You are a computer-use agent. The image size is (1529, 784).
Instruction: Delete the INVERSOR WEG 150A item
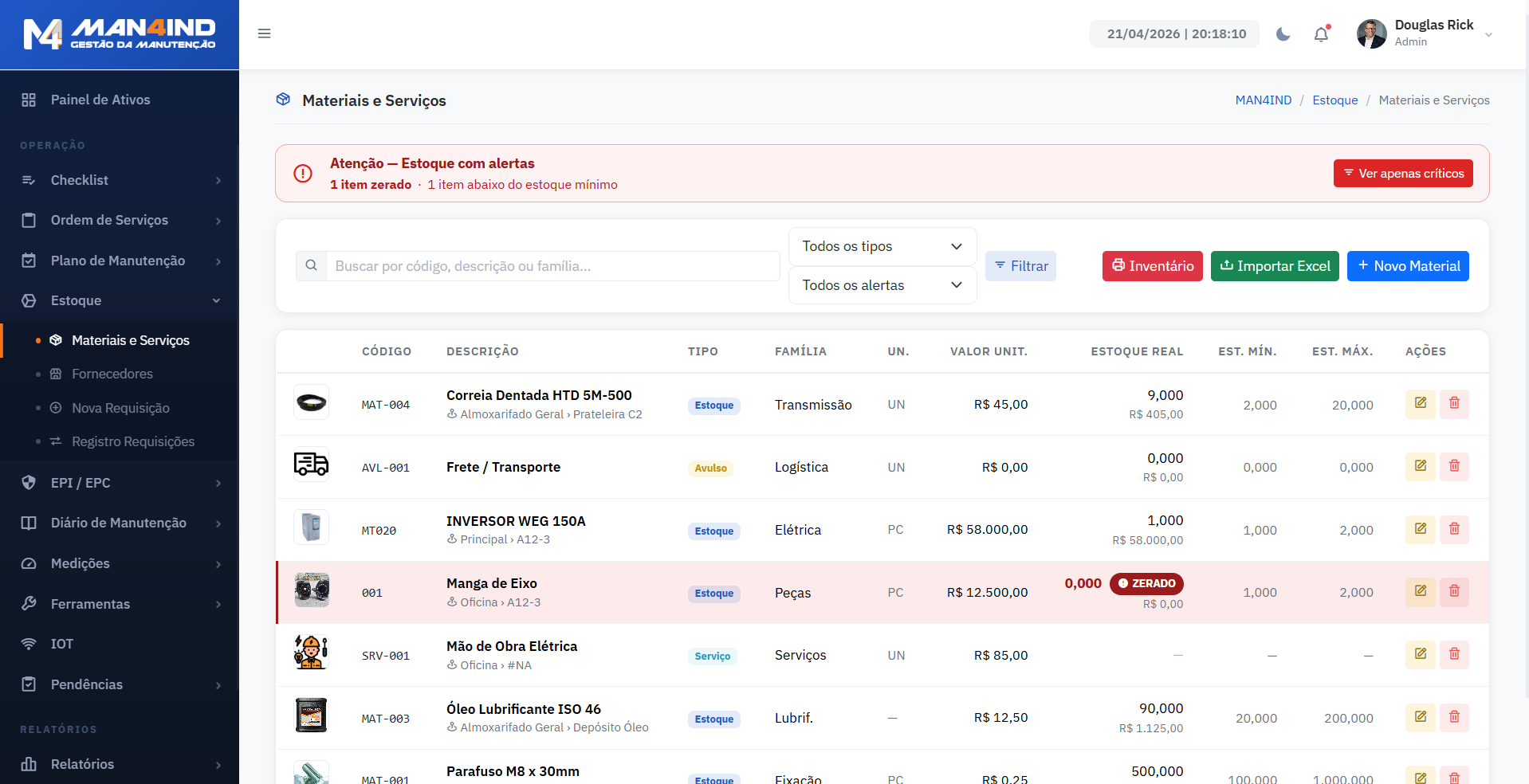pyautogui.click(x=1454, y=529)
